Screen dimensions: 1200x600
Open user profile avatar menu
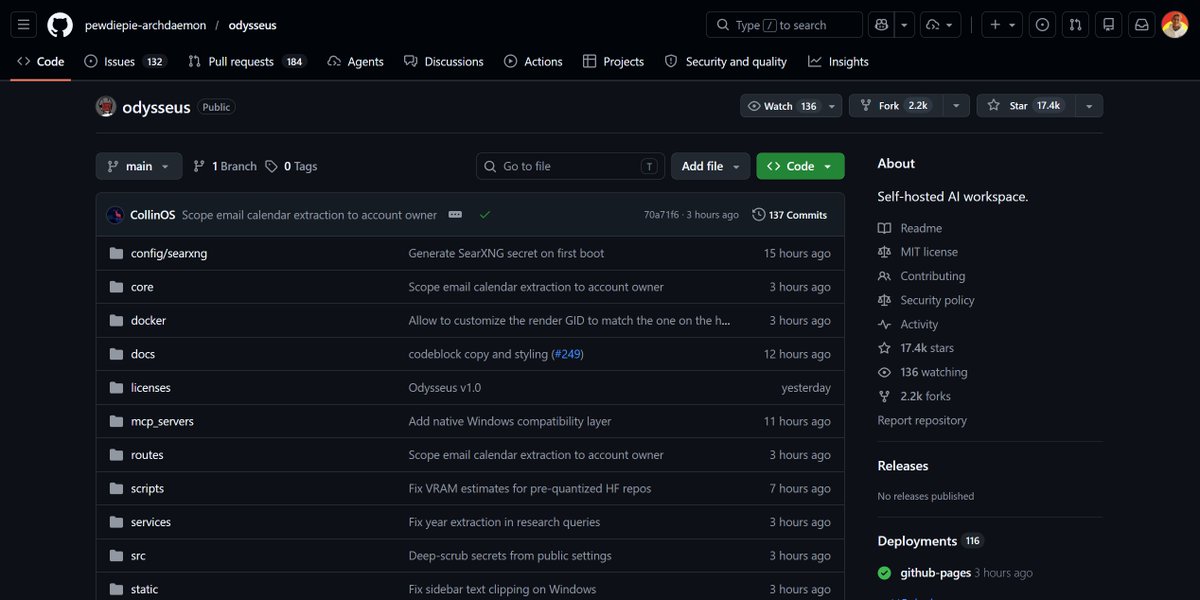point(1175,25)
